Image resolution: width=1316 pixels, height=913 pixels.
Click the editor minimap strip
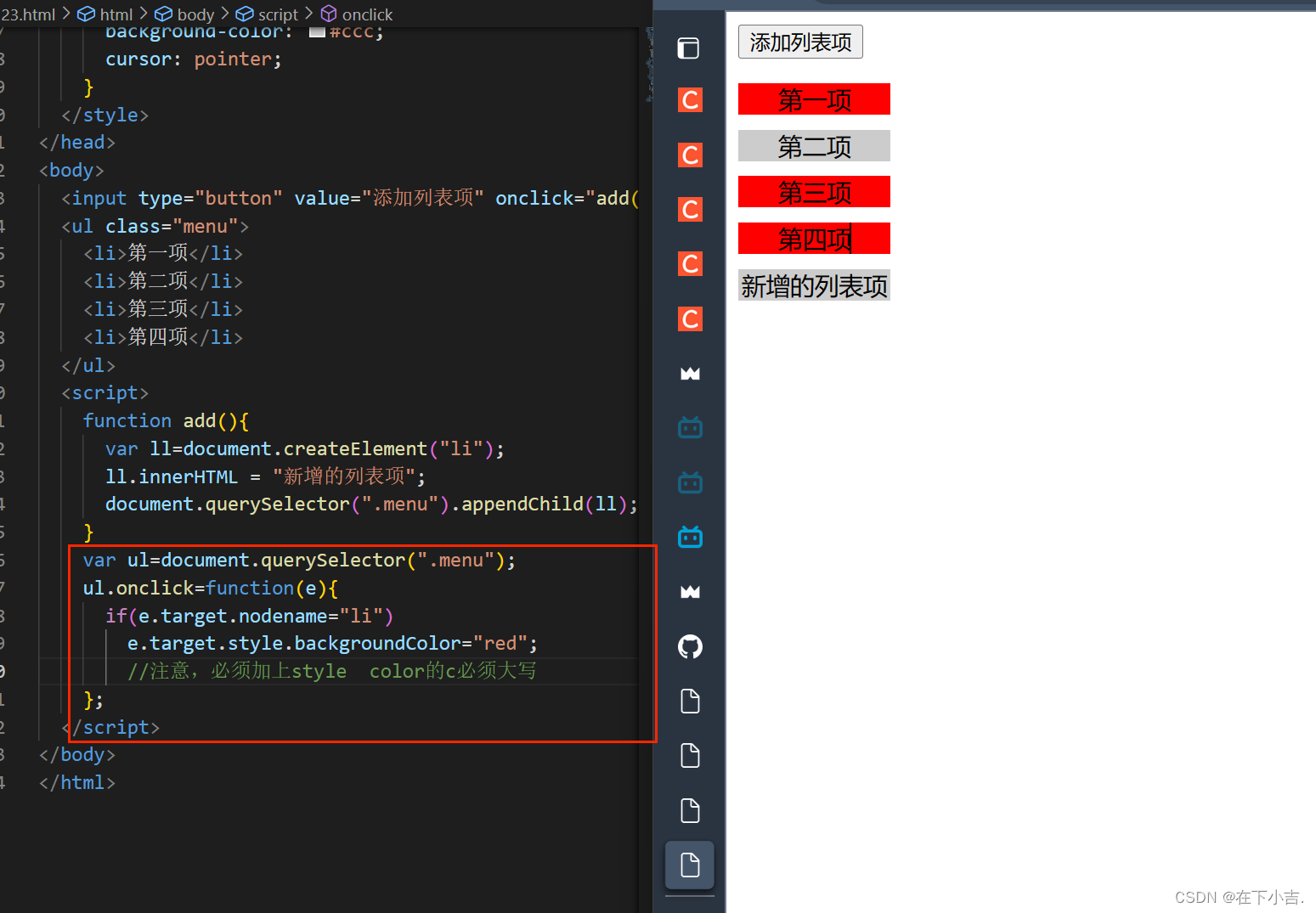pos(649,64)
